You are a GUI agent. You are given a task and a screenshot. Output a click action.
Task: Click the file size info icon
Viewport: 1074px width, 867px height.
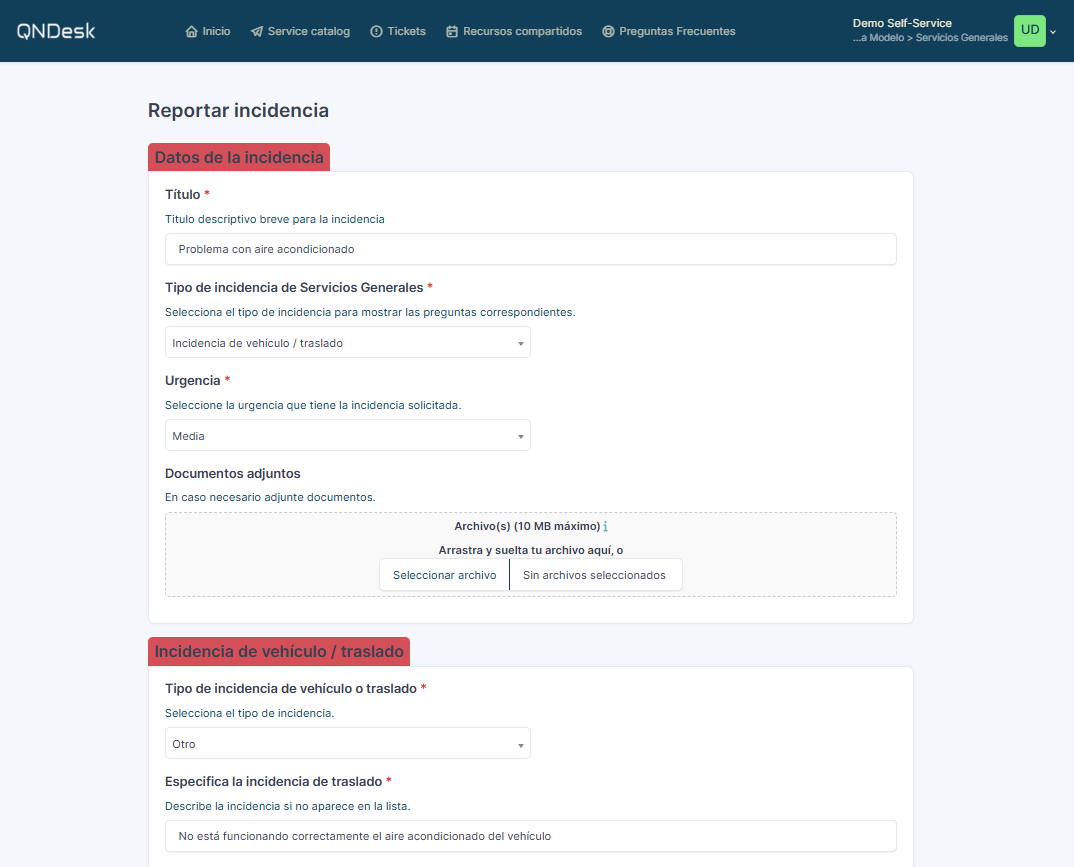click(x=605, y=526)
